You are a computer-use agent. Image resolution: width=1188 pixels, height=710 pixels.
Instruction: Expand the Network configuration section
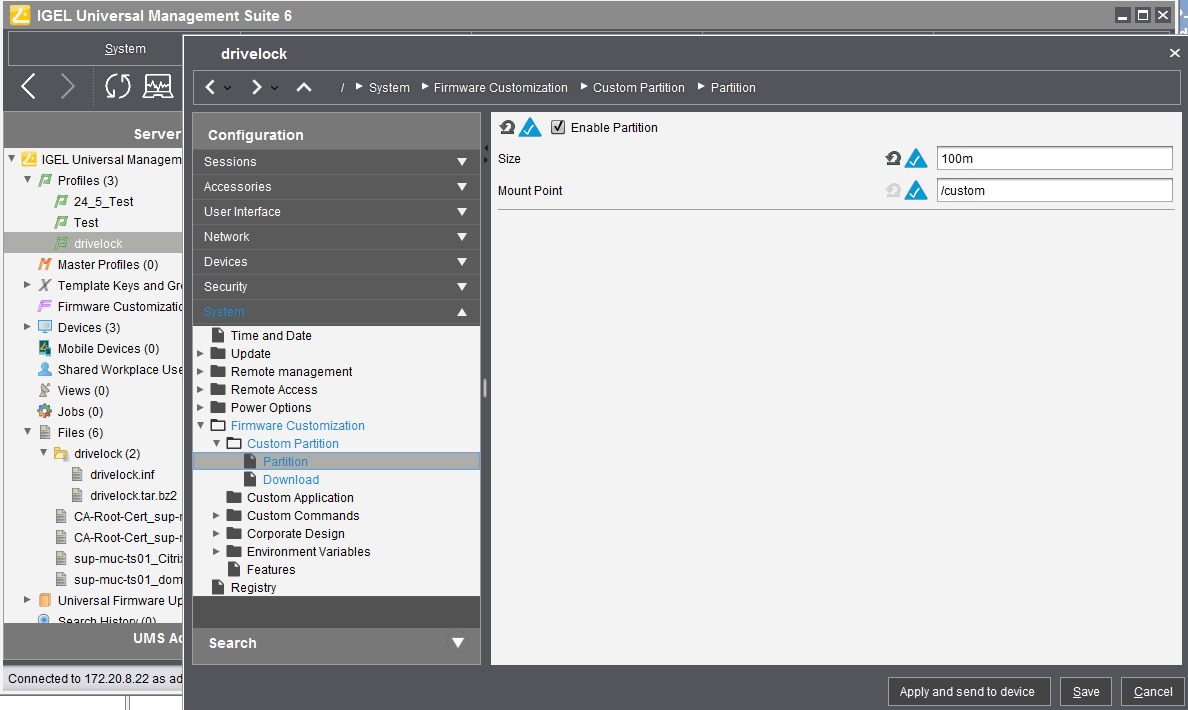coord(461,237)
